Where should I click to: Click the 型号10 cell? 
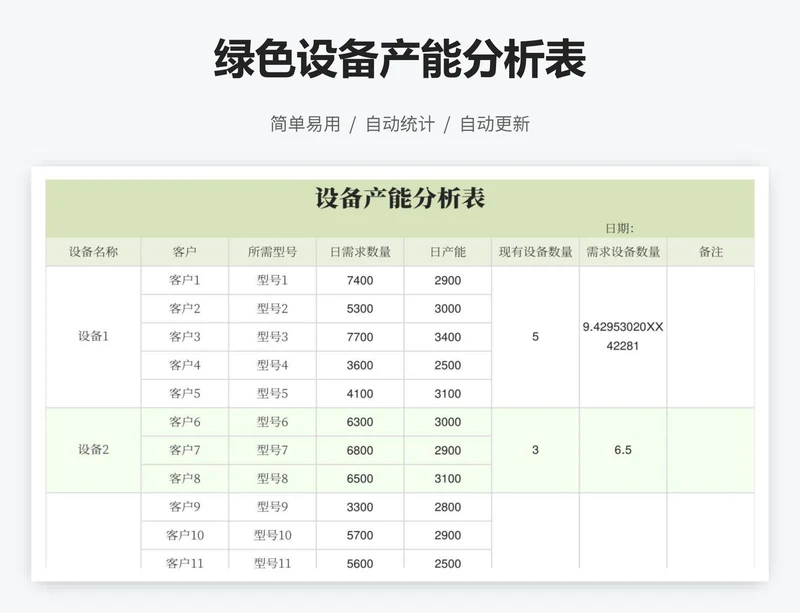[x=272, y=535]
